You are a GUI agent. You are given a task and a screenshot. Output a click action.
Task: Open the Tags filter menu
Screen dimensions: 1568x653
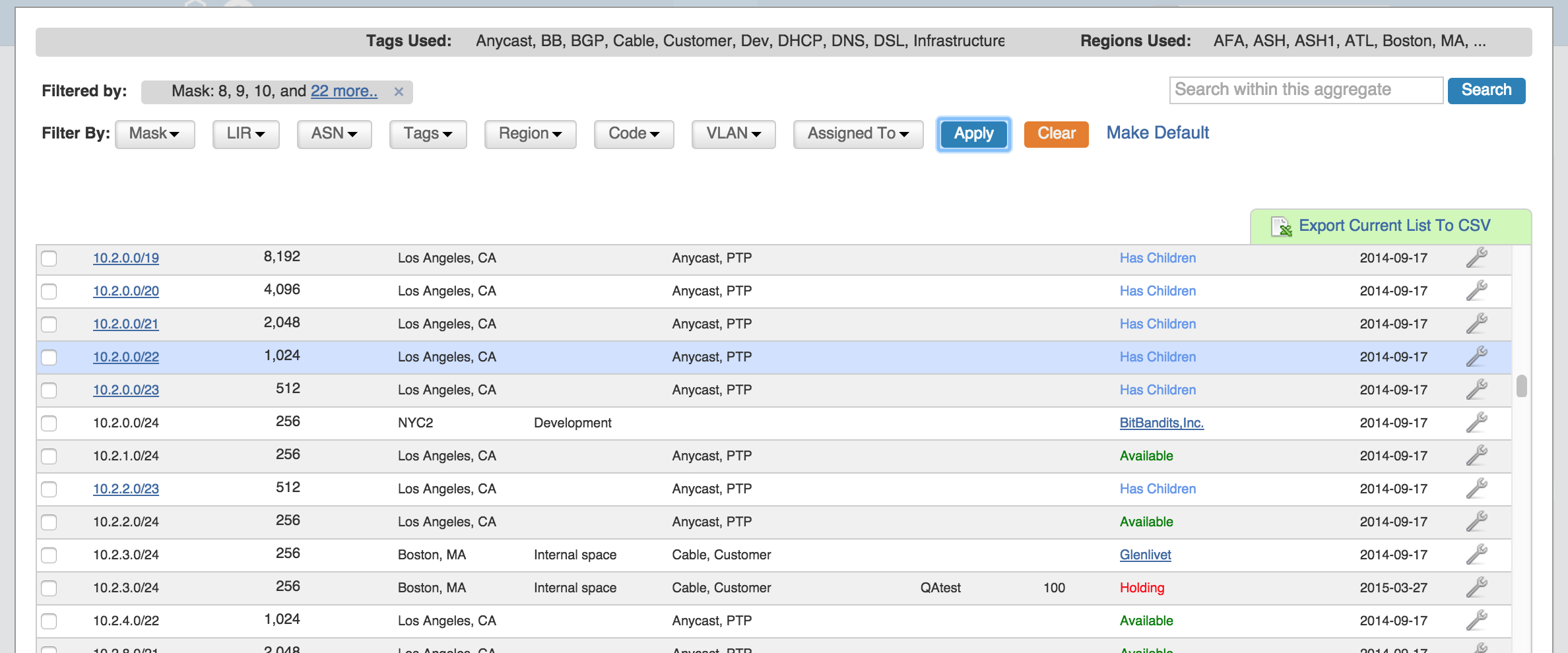click(428, 134)
